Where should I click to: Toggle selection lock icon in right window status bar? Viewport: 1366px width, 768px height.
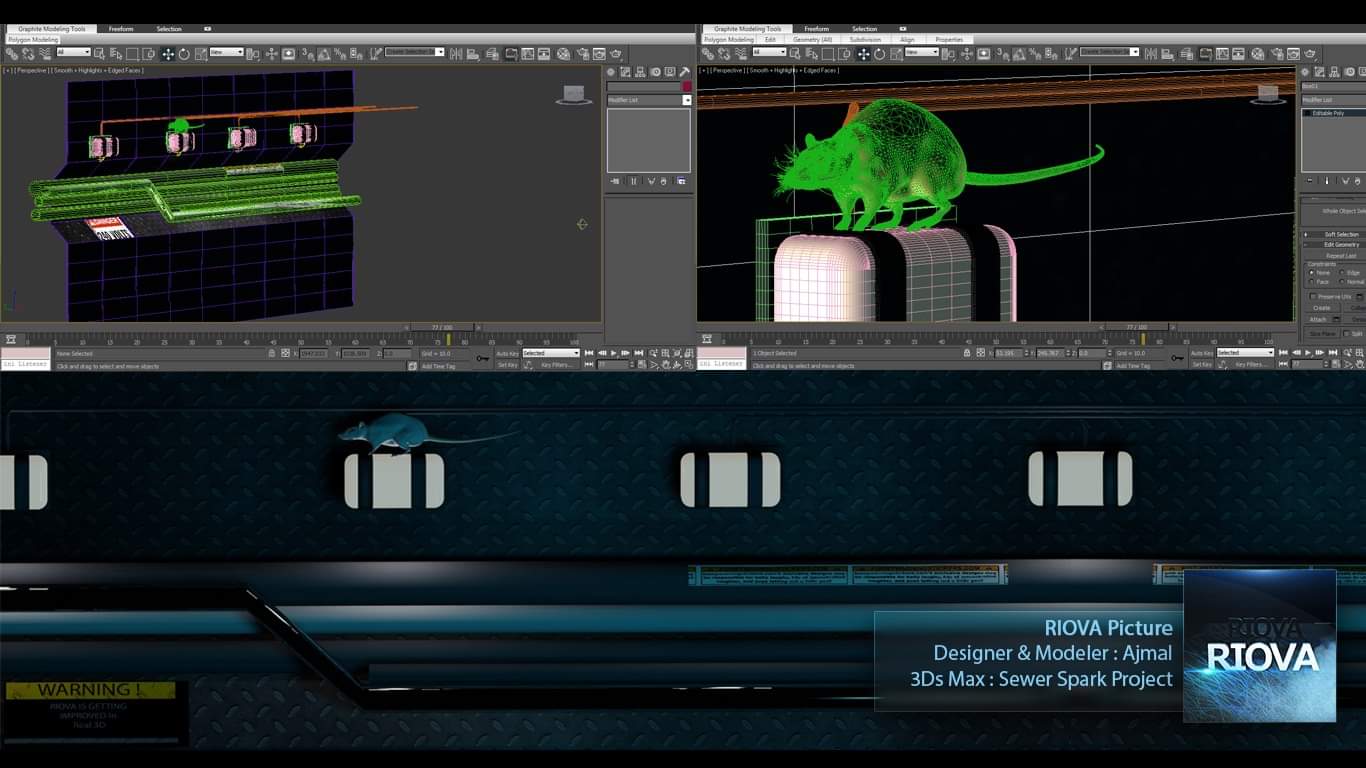point(967,352)
